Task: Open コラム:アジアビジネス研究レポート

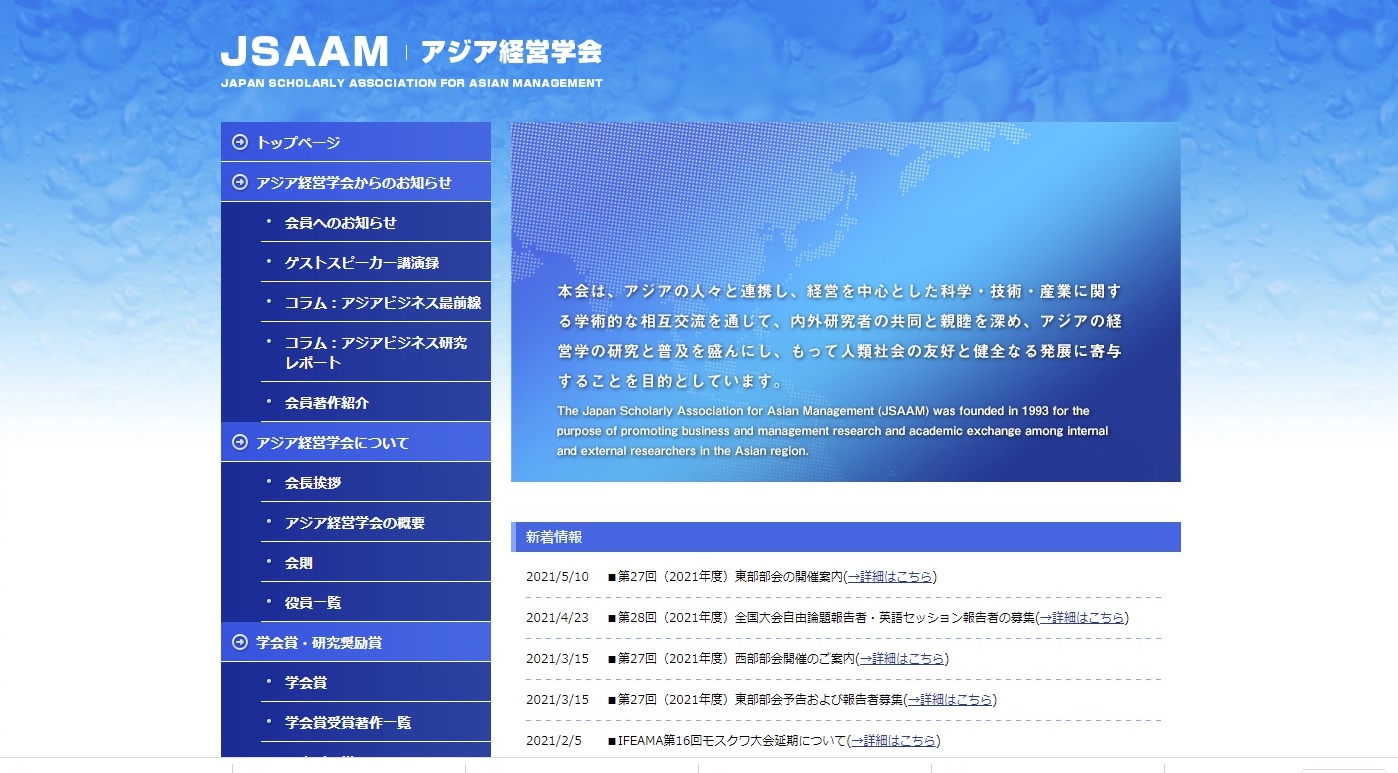Action: point(376,352)
